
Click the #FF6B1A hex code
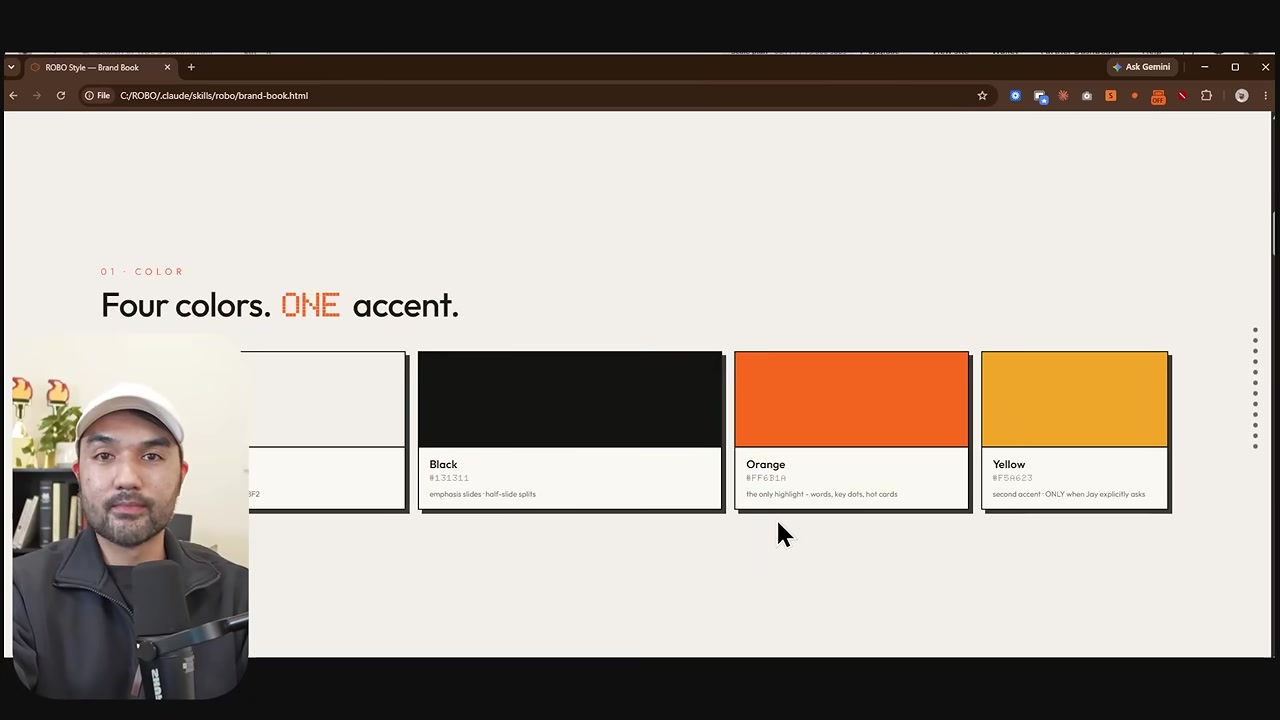[766, 478]
